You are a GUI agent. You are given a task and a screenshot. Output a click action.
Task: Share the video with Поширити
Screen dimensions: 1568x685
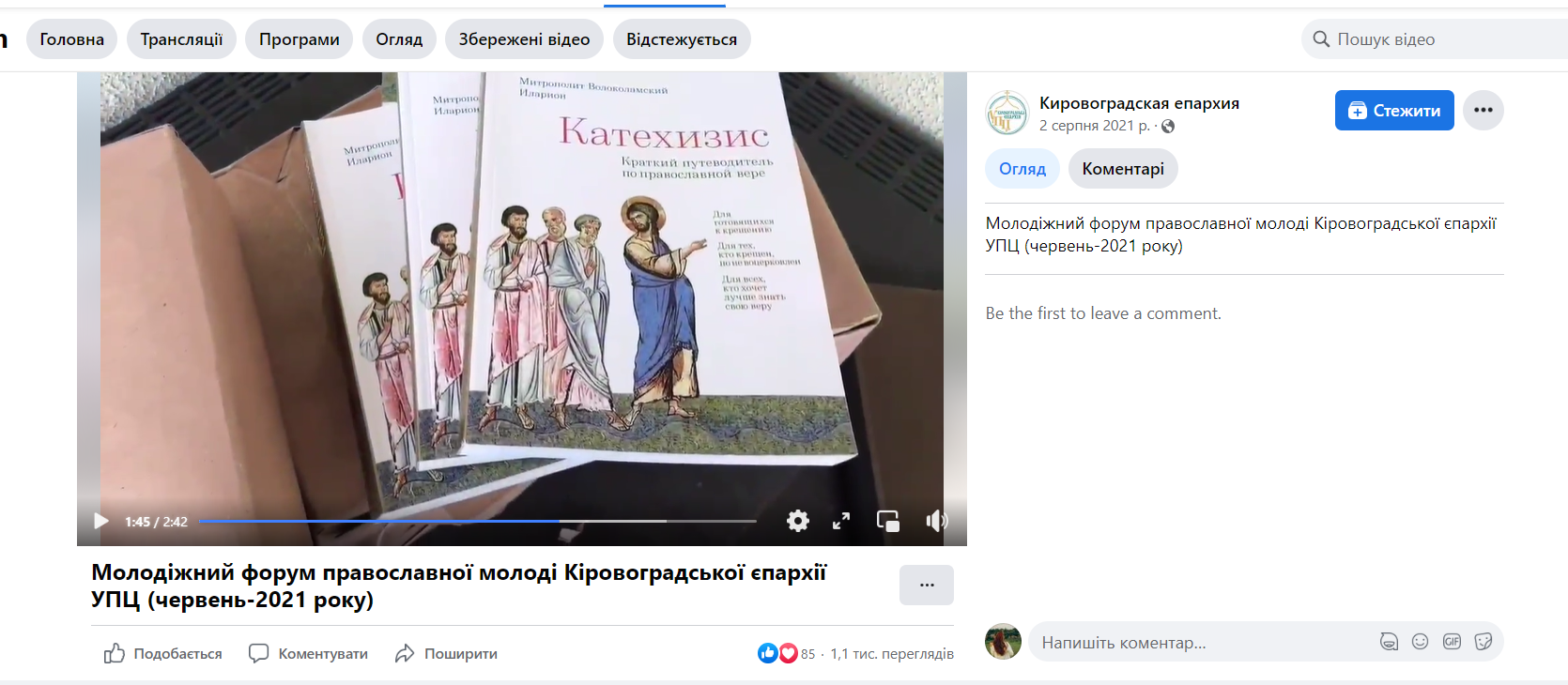pyautogui.click(x=446, y=653)
